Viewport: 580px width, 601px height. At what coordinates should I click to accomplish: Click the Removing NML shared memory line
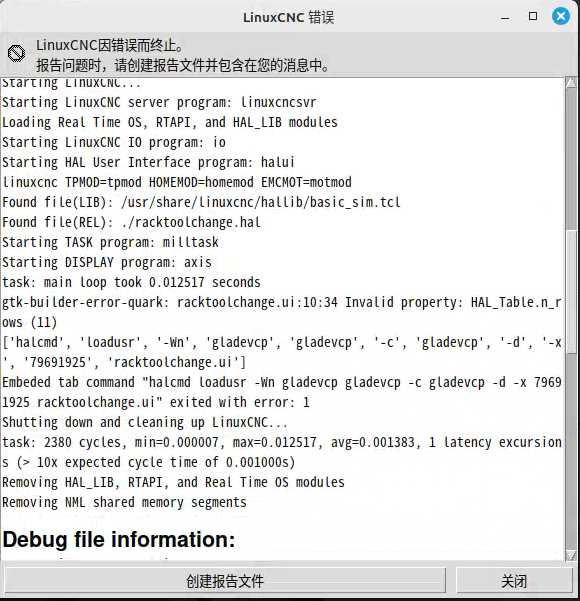124,502
